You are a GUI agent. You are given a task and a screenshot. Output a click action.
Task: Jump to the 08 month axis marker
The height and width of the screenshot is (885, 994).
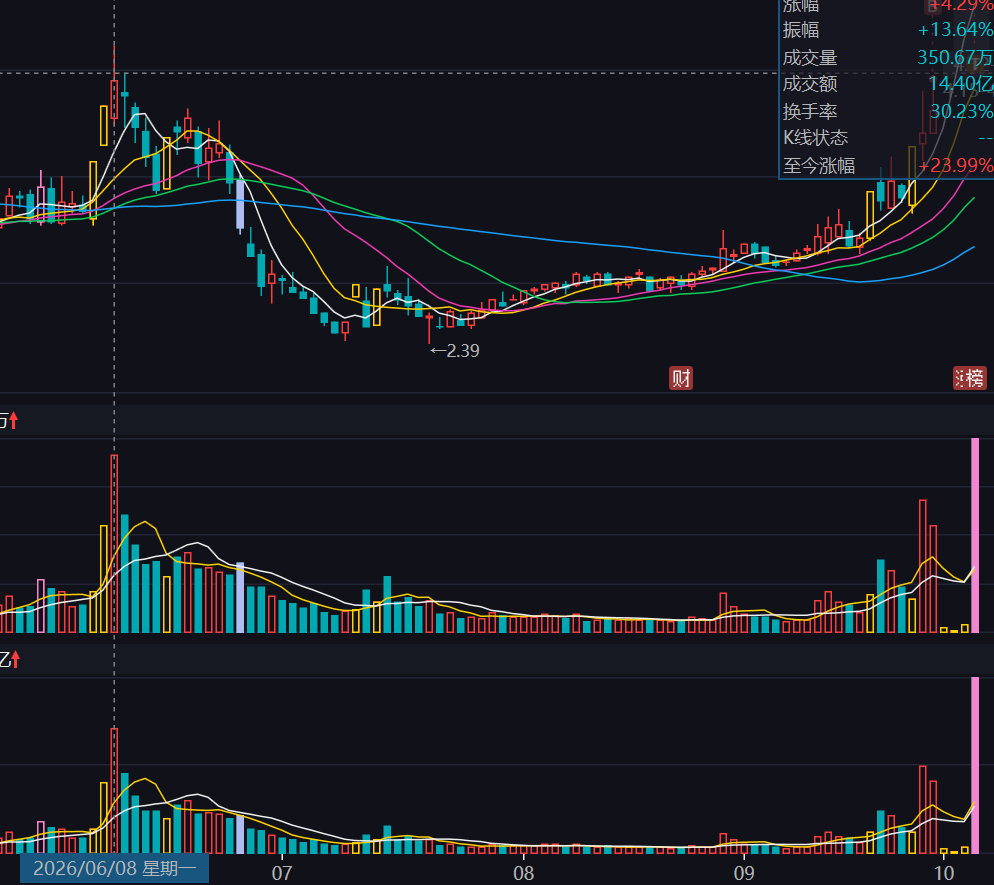(x=523, y=873)
